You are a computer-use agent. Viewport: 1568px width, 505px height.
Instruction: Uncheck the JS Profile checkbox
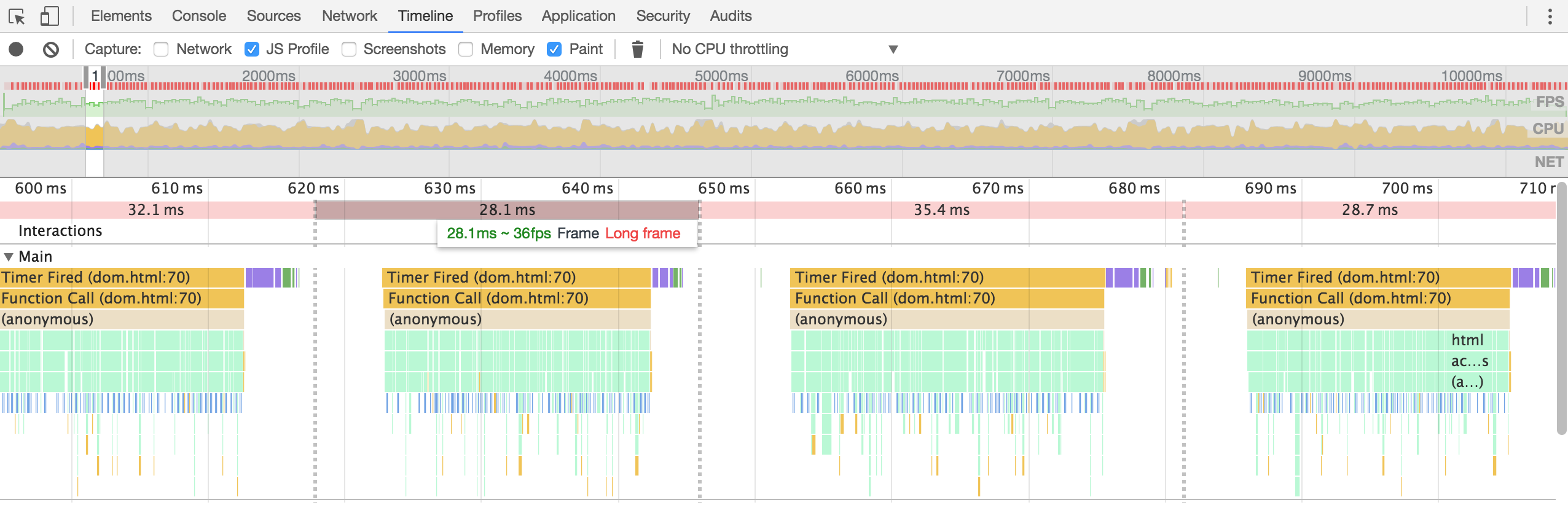(252, 49)
